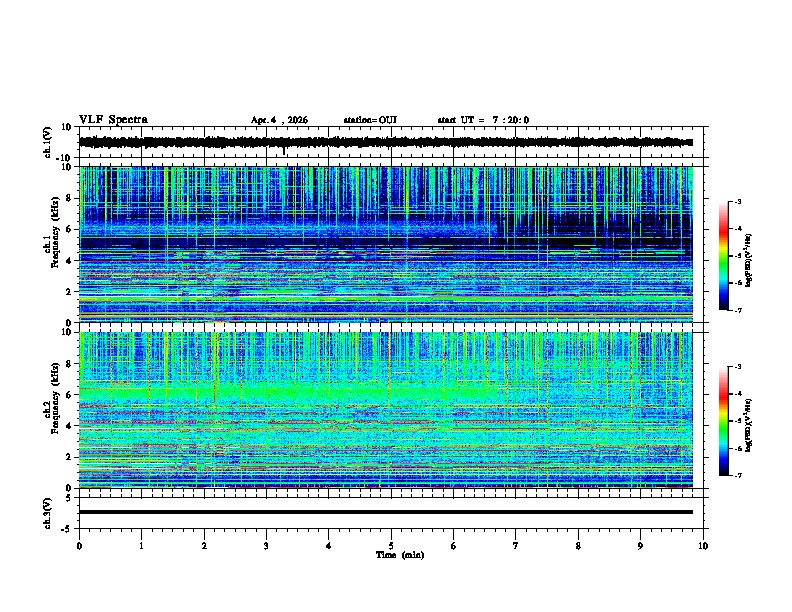Click the "station=OUI" header label
This screenshot has height=612, width=792.
click(x=370, y=120)
